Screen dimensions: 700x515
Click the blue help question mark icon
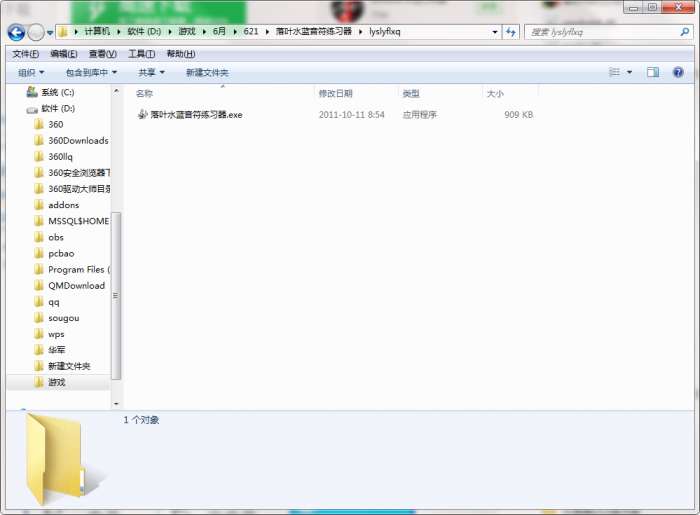point(678,72)
